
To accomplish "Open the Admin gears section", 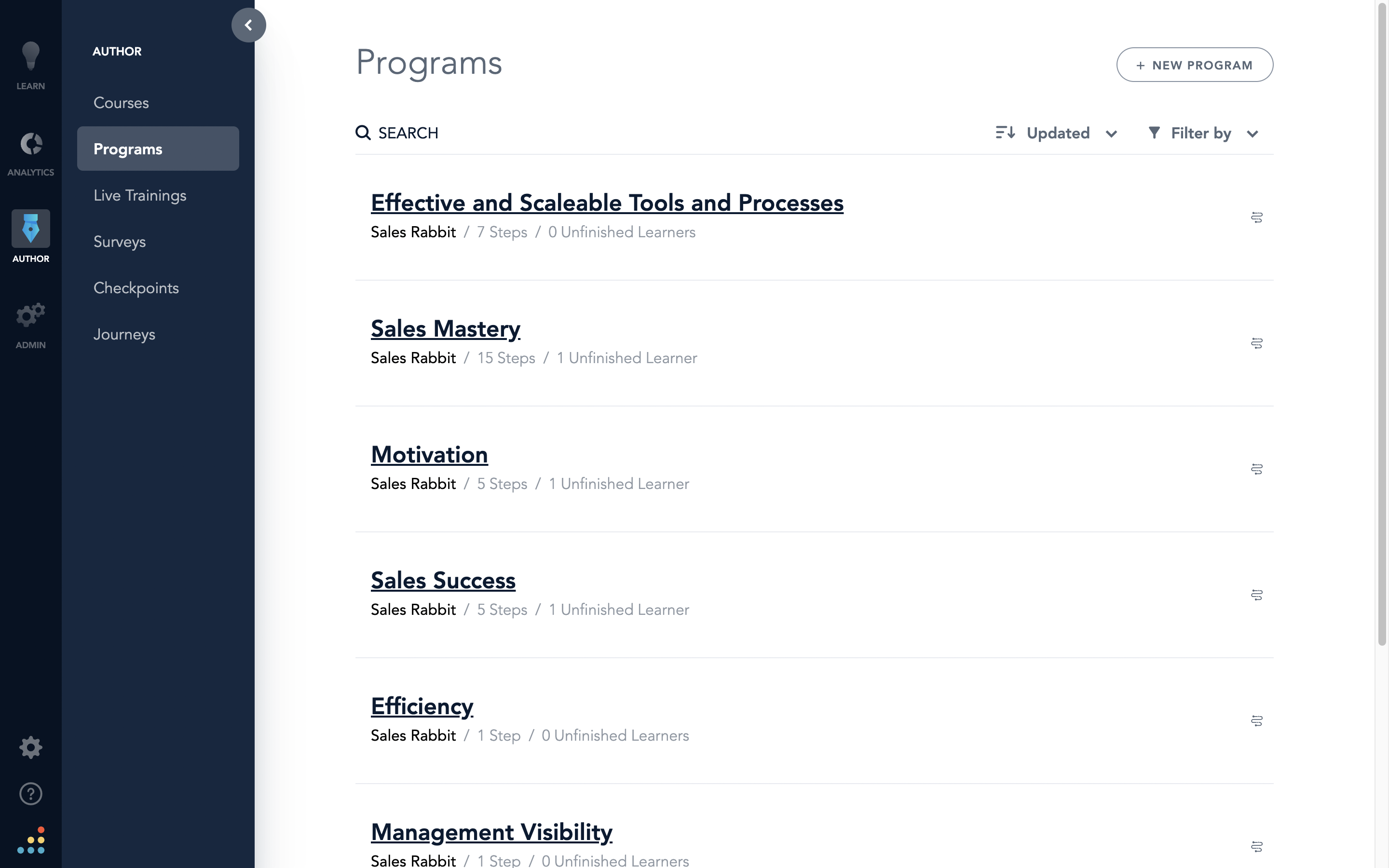I will pyautogui.click(x=30, y=325).
